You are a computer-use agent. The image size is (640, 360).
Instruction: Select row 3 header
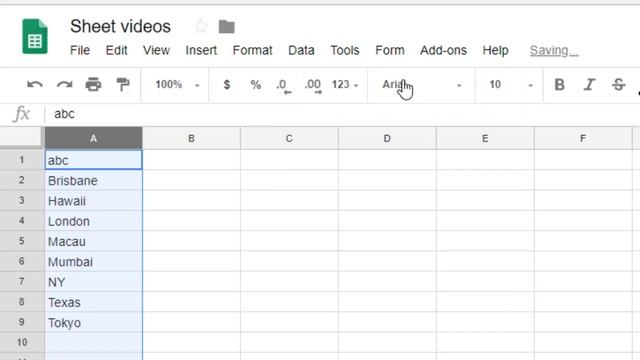22,200
